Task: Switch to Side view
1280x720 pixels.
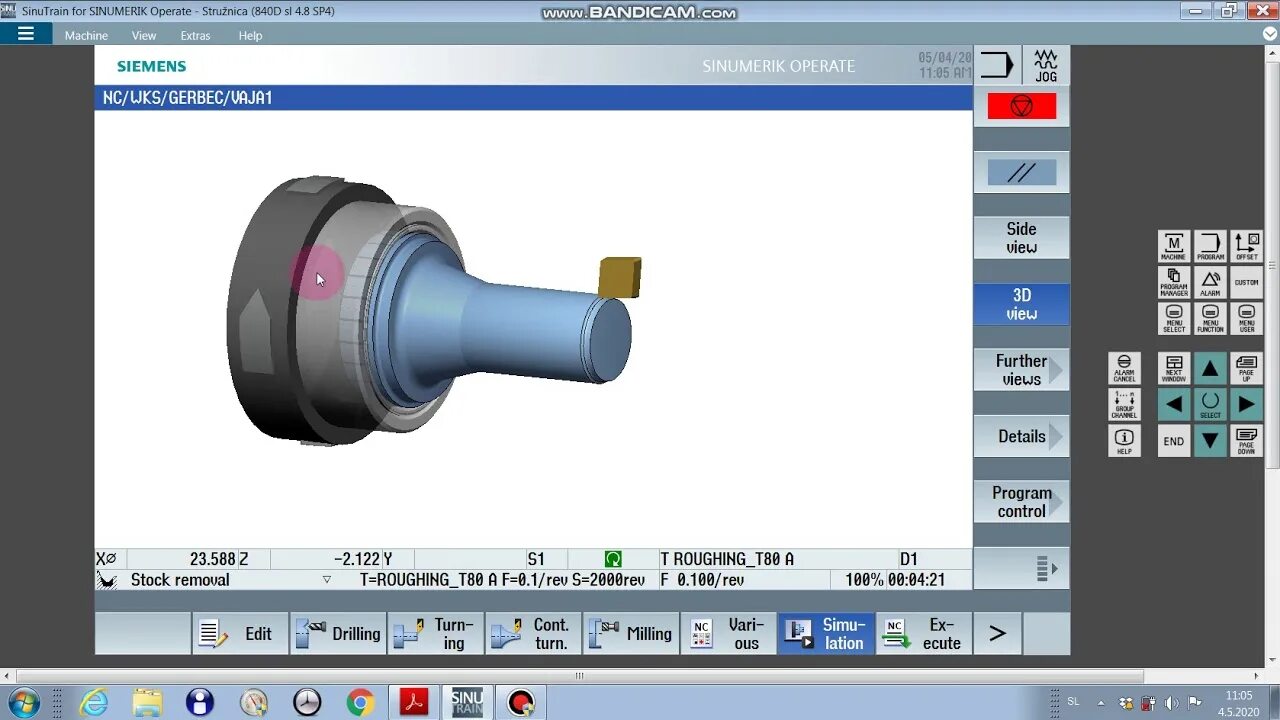Action: [1021, 238]
